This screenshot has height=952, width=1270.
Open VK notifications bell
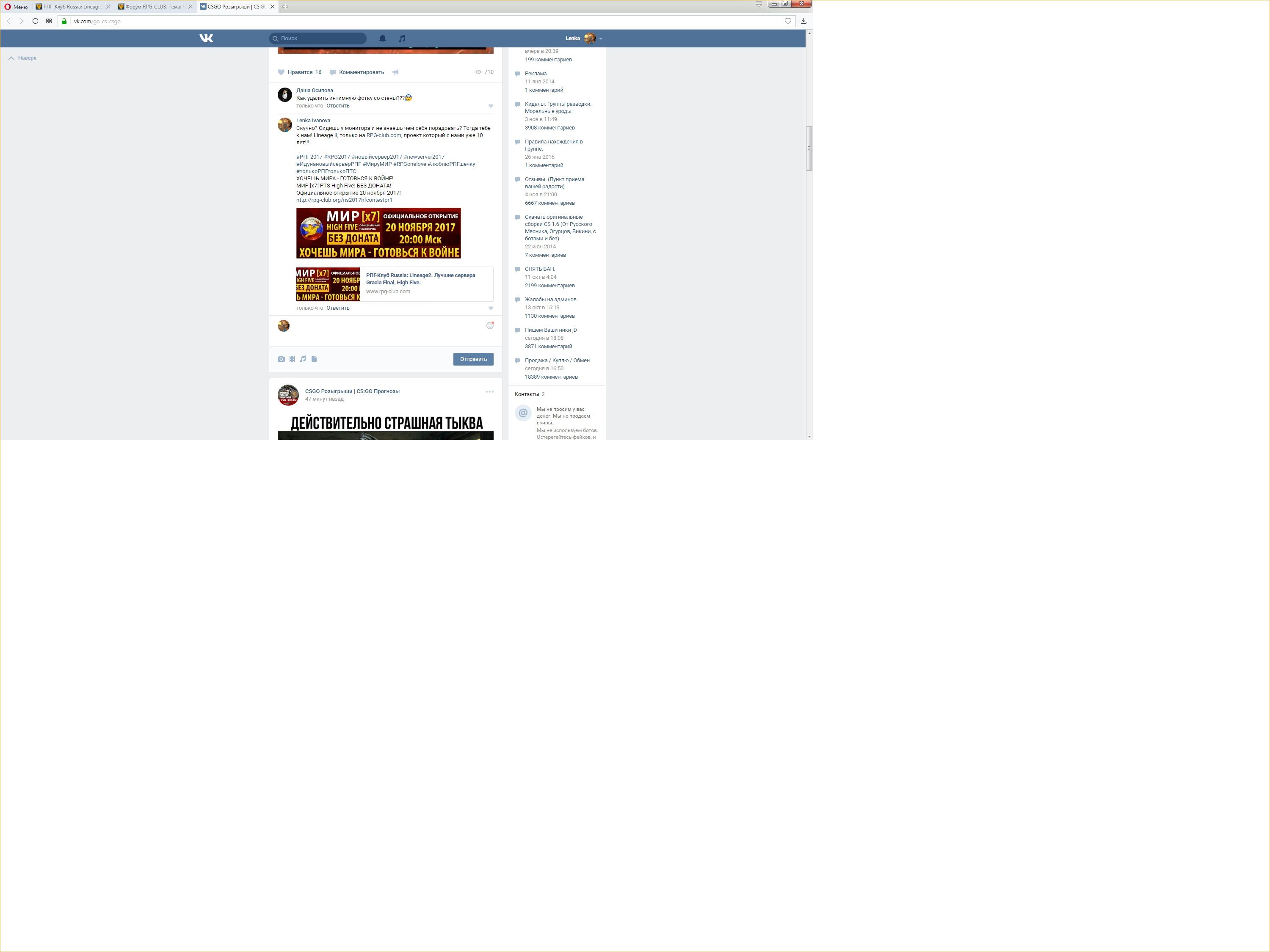pyautogui.click(x=382, y=39)
